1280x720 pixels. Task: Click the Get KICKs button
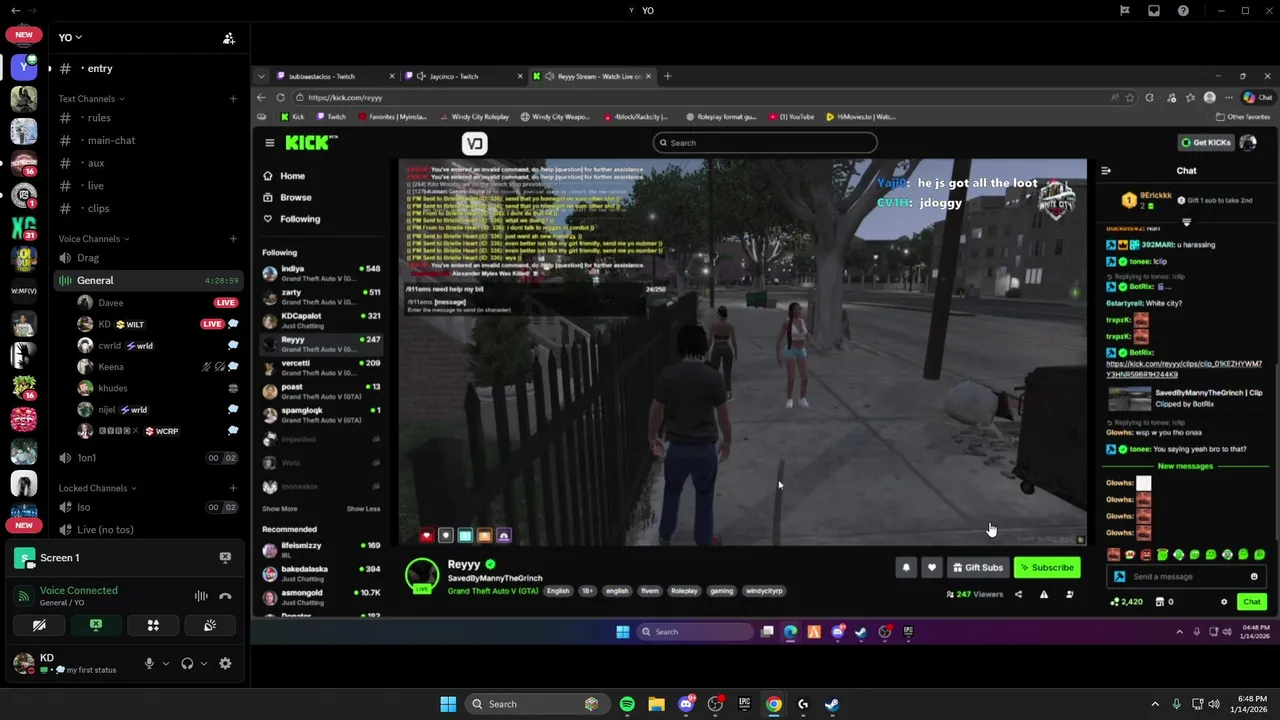tap(1206, 143)
